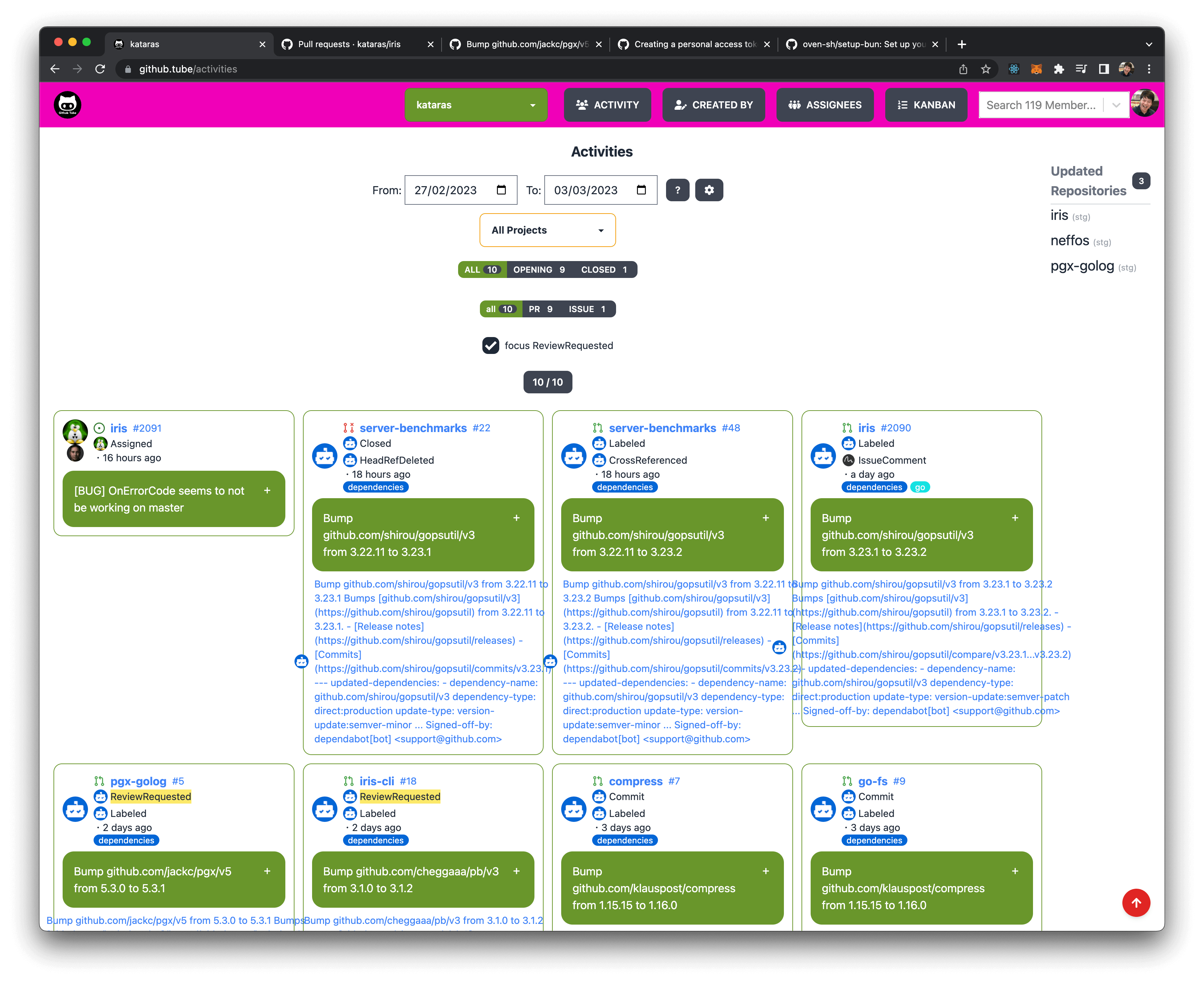Open the kataras organization dropdown

(x=476, y=105)
